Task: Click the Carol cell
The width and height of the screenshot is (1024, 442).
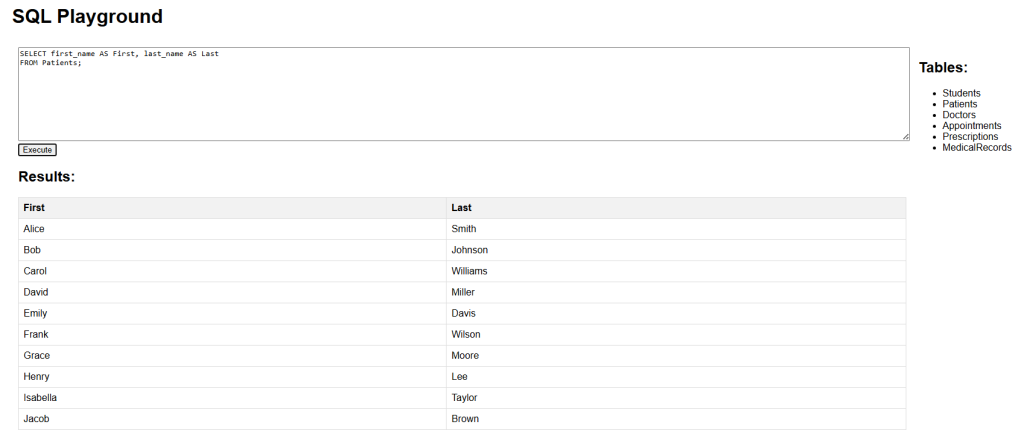Action: [x=232, y=271]
